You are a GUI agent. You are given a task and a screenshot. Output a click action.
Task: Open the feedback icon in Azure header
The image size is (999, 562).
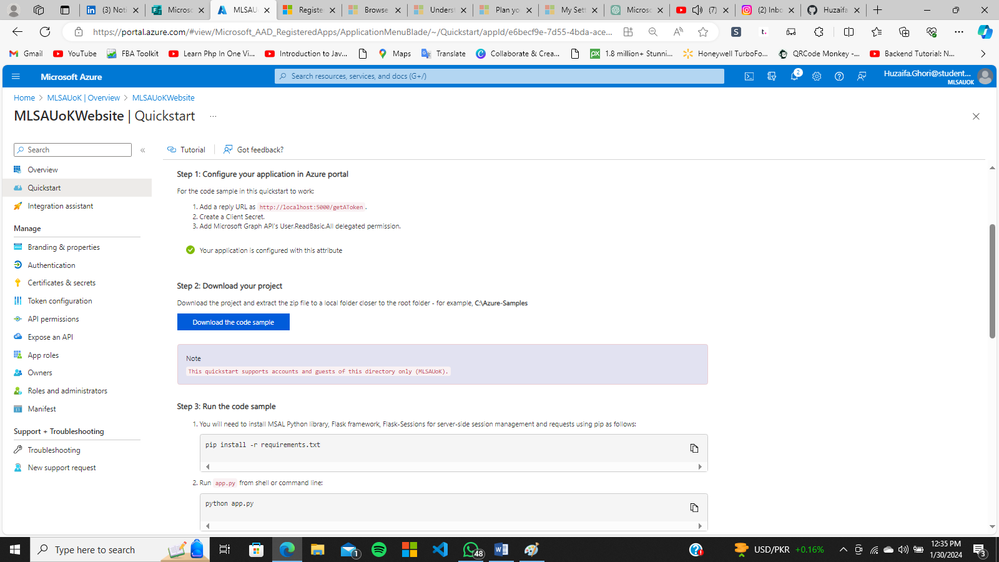point(861,76)
